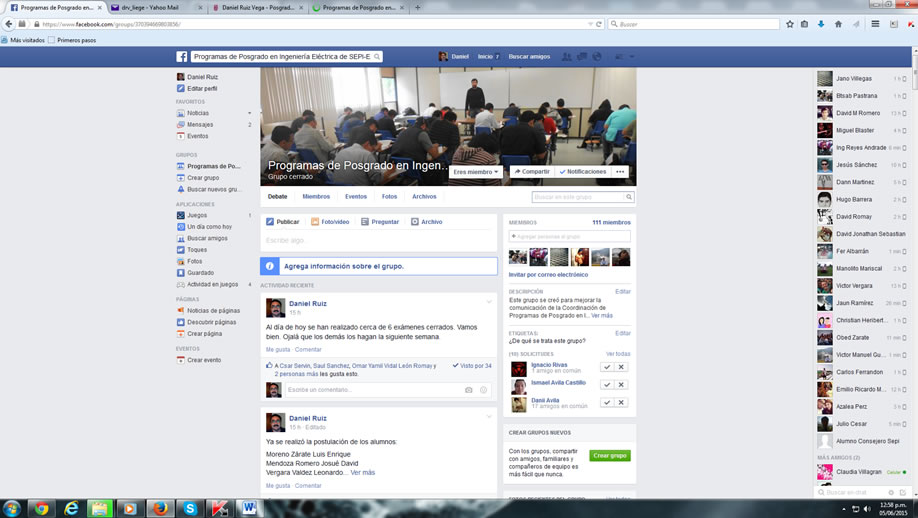Open privacy shortcuts icon in header

619,57
